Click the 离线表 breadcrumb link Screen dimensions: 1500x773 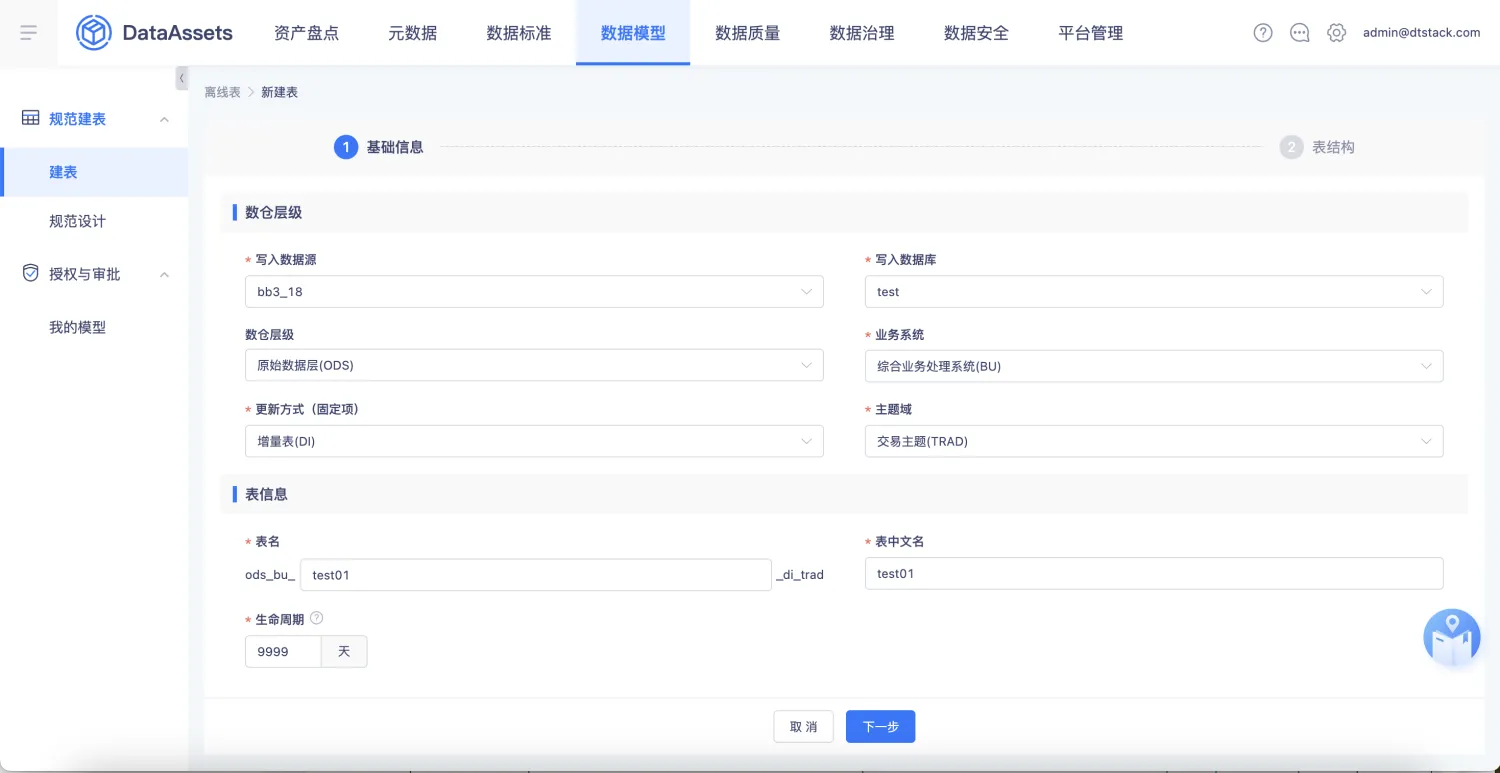click(222, 92)
